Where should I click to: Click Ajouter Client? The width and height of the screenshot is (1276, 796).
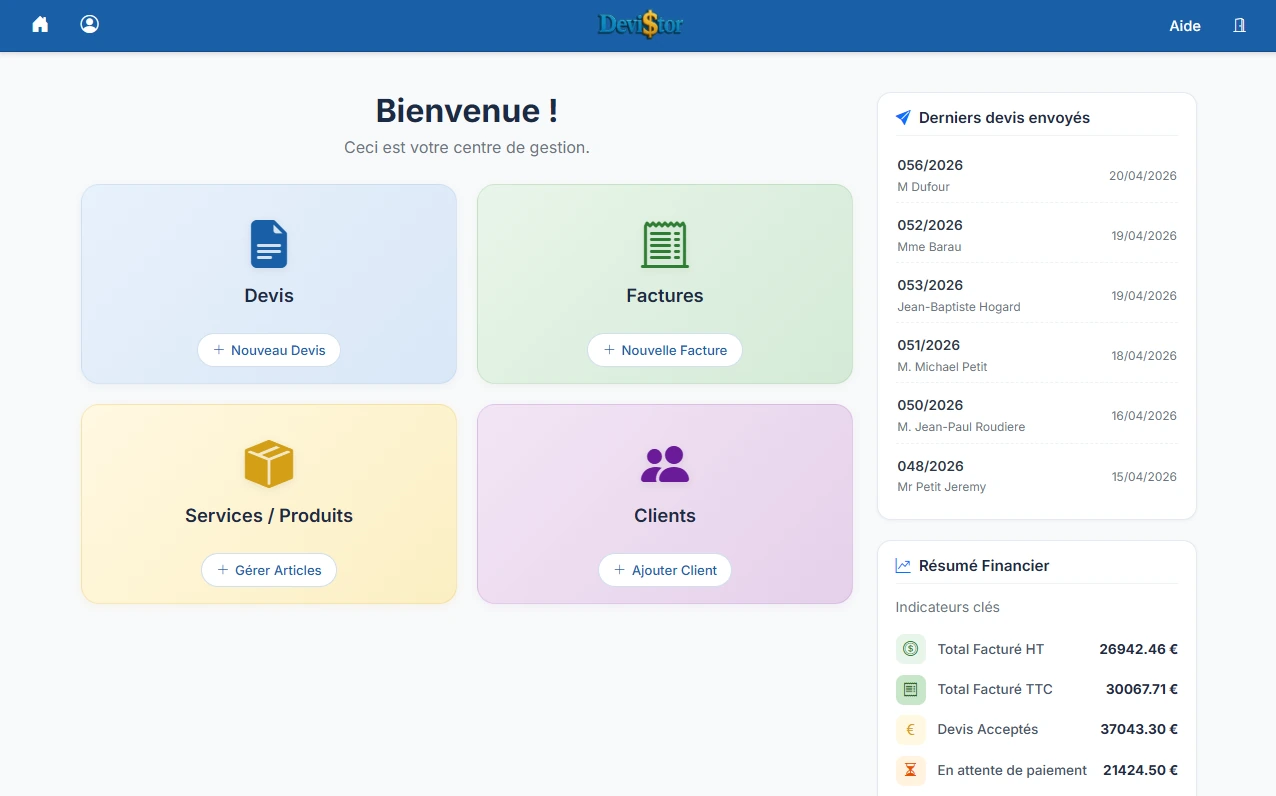(x=664, y=570)
